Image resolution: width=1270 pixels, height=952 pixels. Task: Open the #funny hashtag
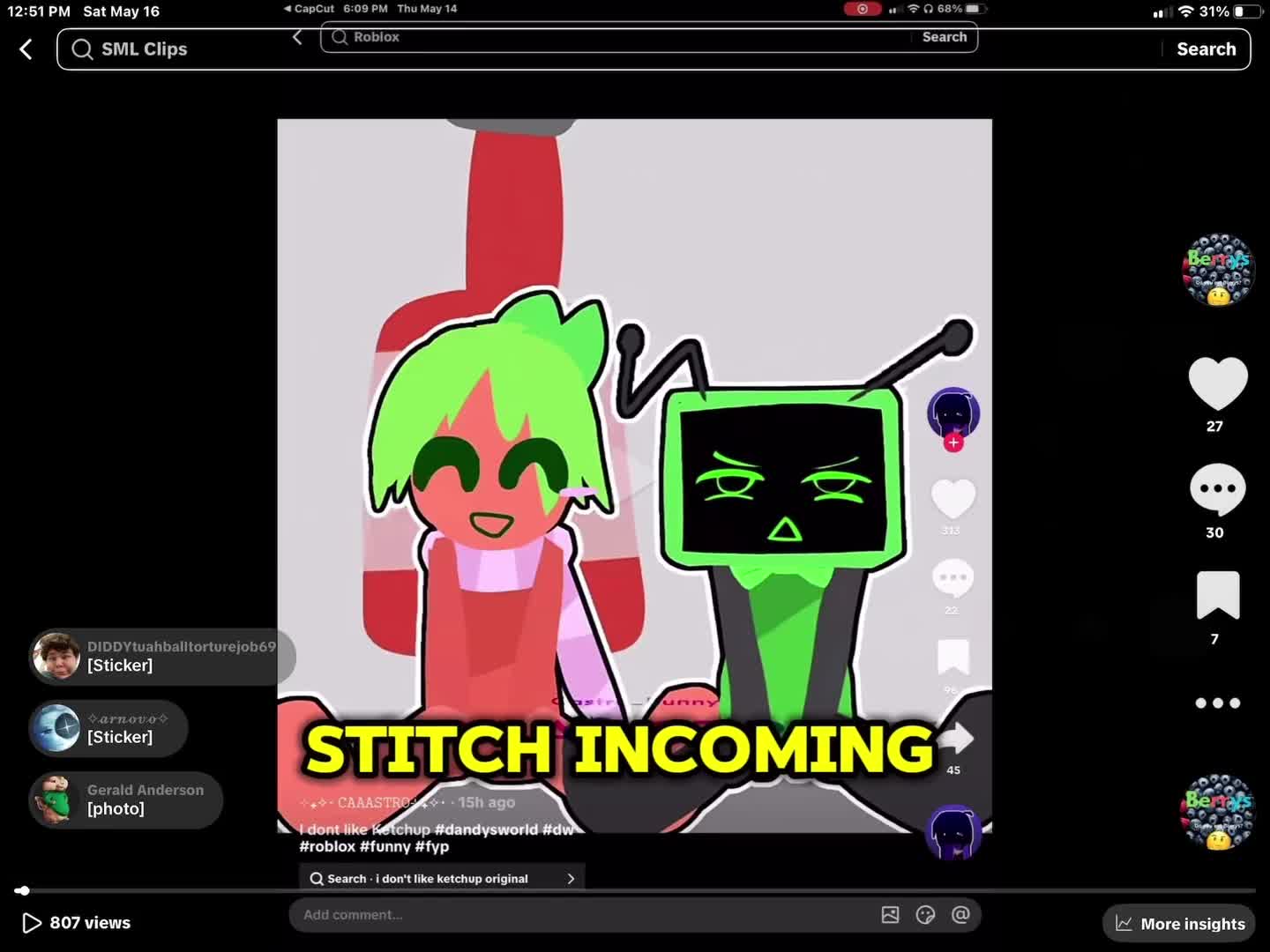[x=385, y=846]
